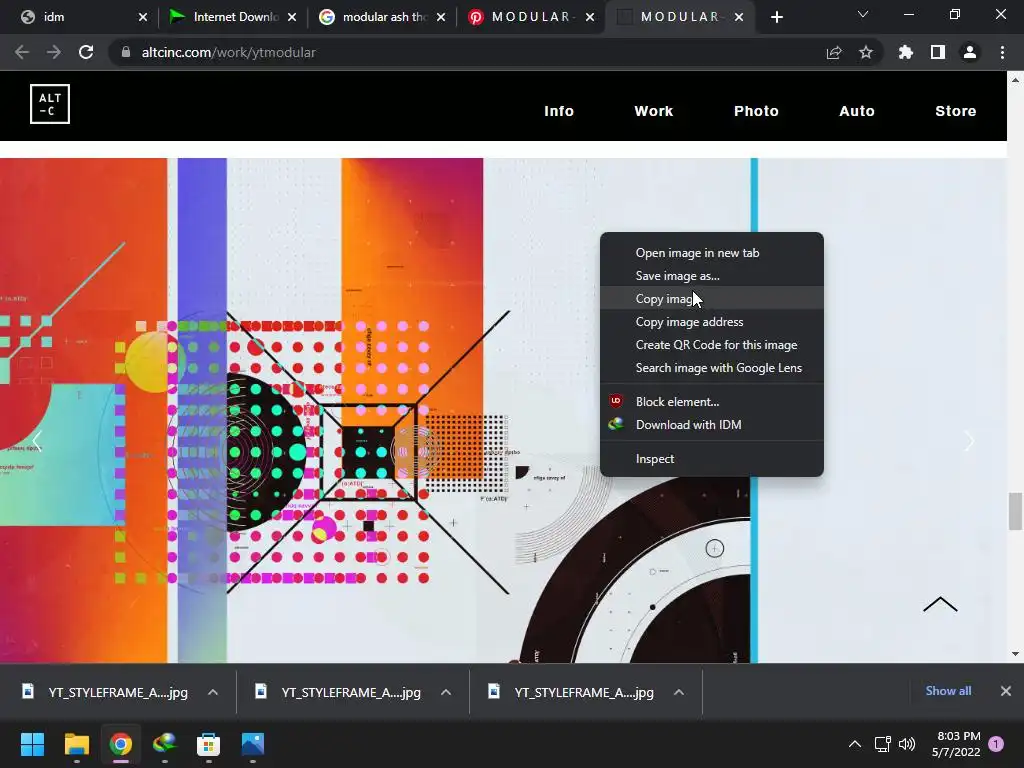The width and height of the screenshot is (1024, 768).
Task: Expand options for first YT_STYLEFRAME download
Action: click(x=213, y=692)
